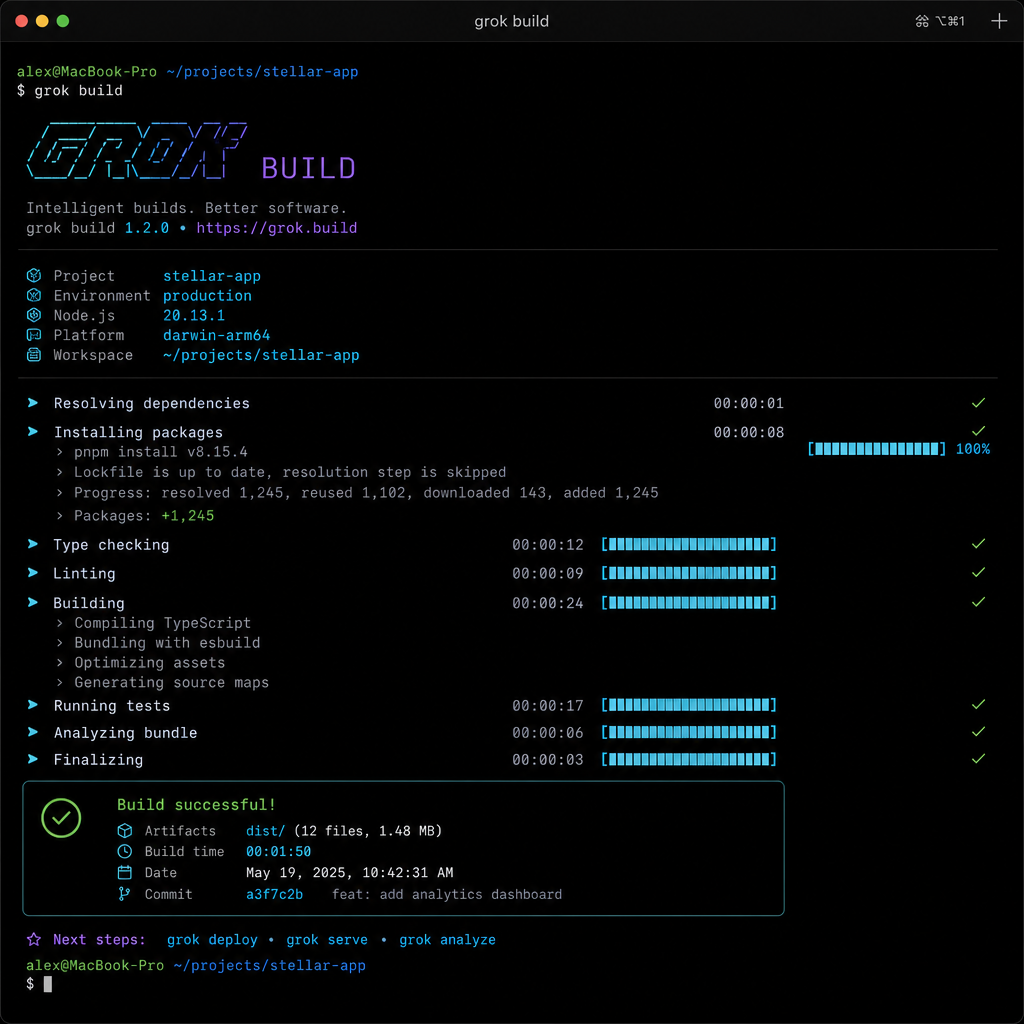Screen dimensions: 1024x1024
Task: Click the Linting checkmark
Action: (978, 572)
